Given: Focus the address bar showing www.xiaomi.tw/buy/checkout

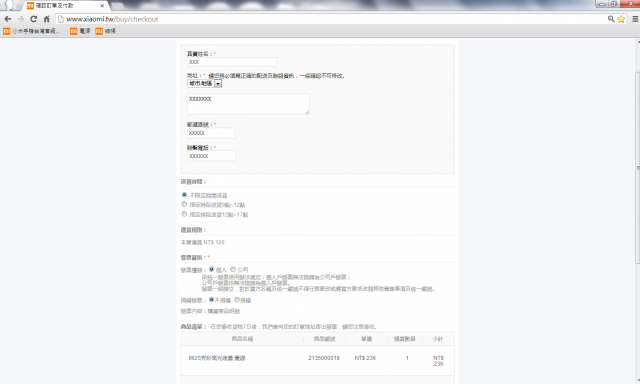Looking at the screenshot, I should click(x=331, y=19).
